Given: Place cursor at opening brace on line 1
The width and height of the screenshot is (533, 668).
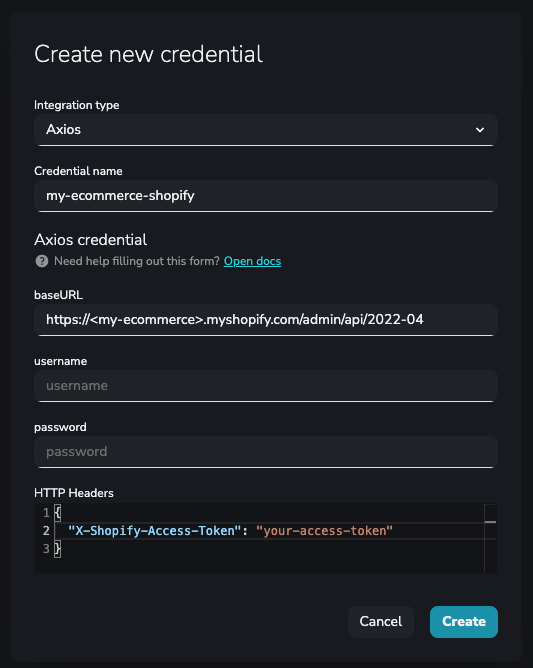Looking at the screenshot, I should point(58,513).
